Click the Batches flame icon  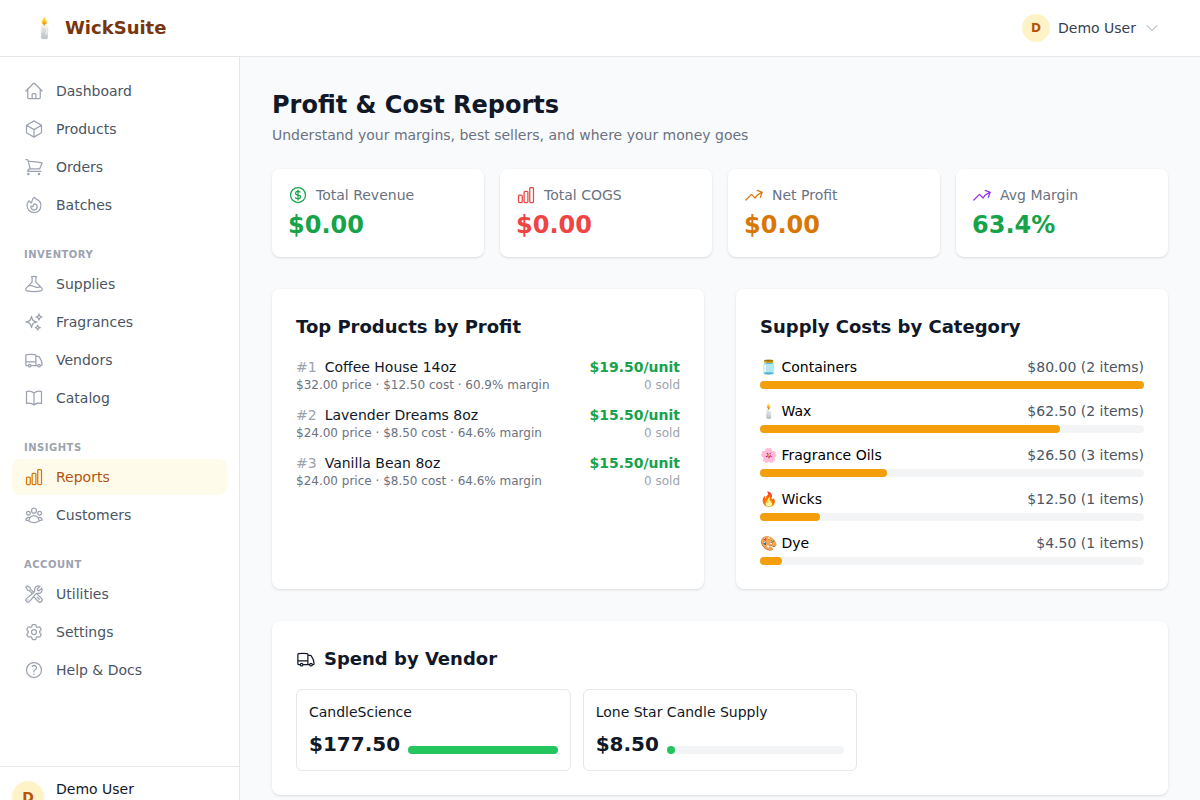(x=34, y=205)
